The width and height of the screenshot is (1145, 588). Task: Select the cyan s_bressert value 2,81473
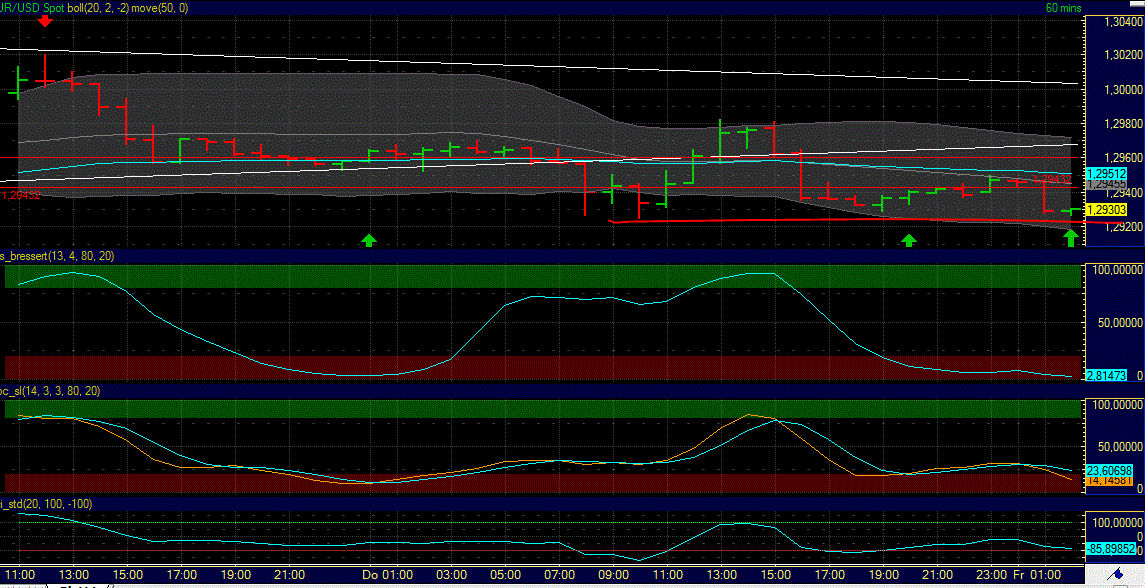pyautogui.click(x=1105, y=377)
